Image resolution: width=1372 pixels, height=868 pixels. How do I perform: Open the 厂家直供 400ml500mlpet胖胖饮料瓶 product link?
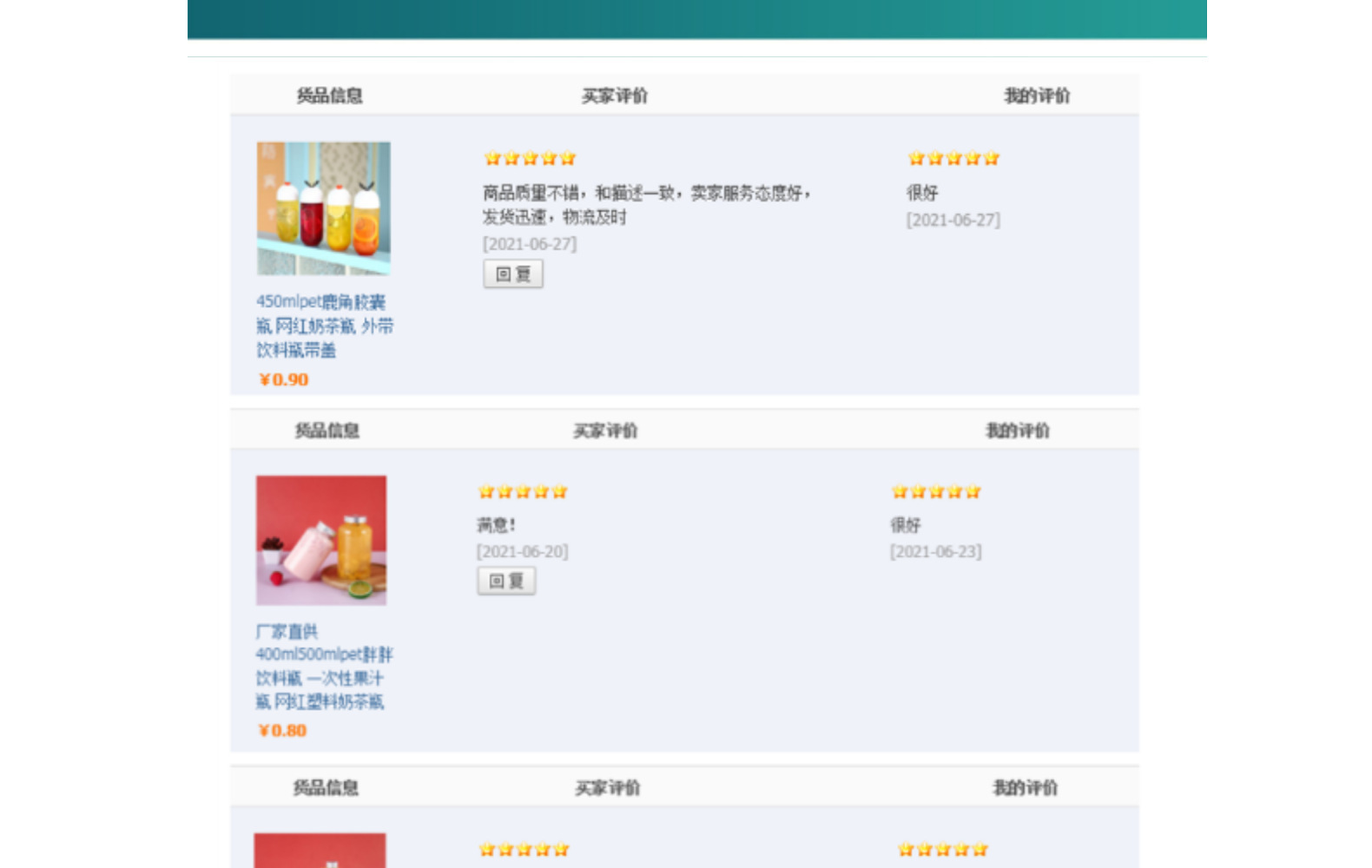coord(323,667)
